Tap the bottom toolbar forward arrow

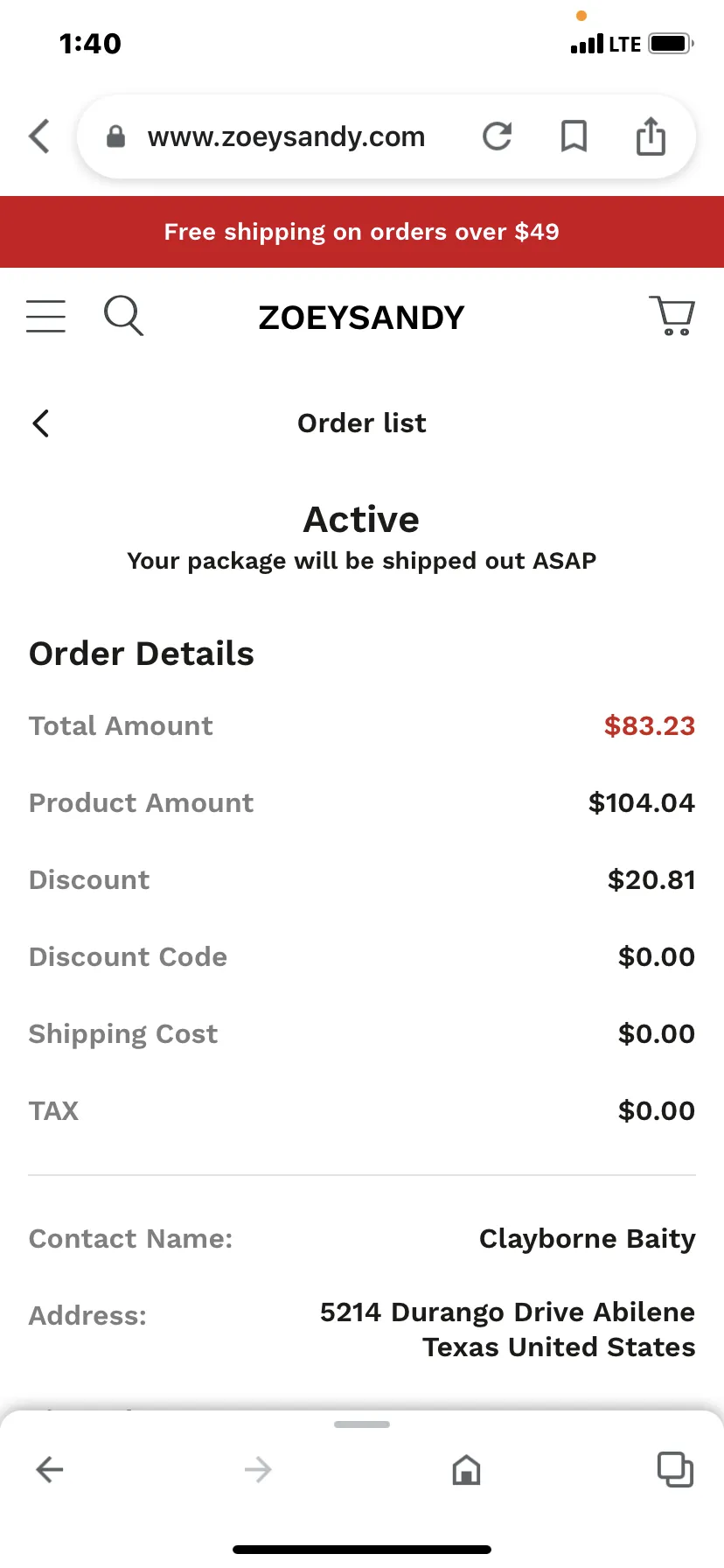258,1469
